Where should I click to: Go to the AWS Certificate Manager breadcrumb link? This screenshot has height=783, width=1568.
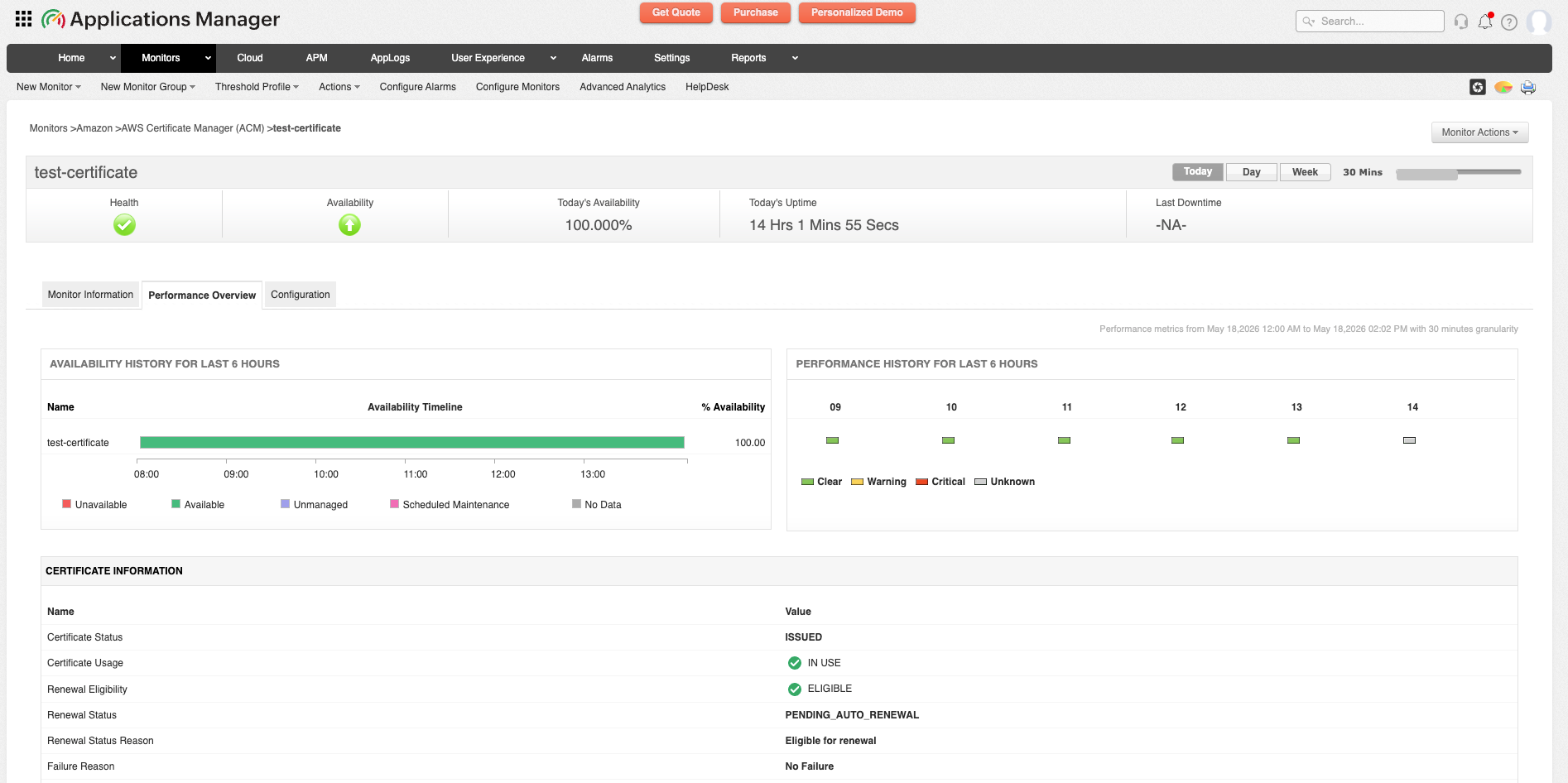tap(193, 128)
